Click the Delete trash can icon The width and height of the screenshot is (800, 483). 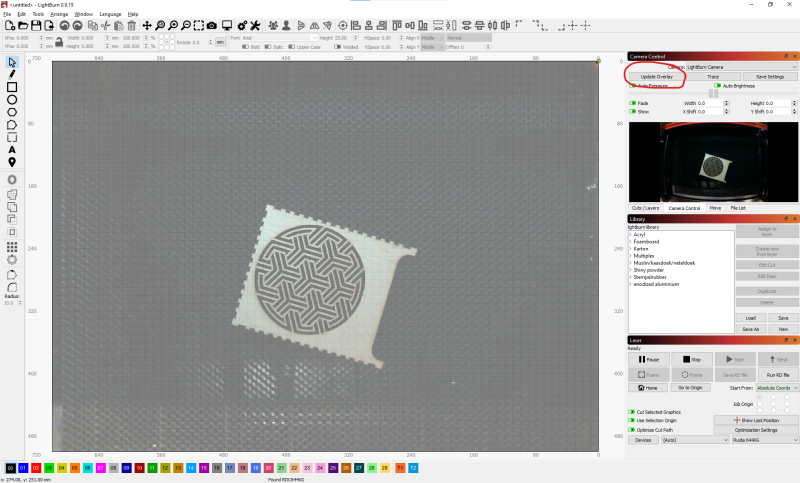(x=132, y=26)
